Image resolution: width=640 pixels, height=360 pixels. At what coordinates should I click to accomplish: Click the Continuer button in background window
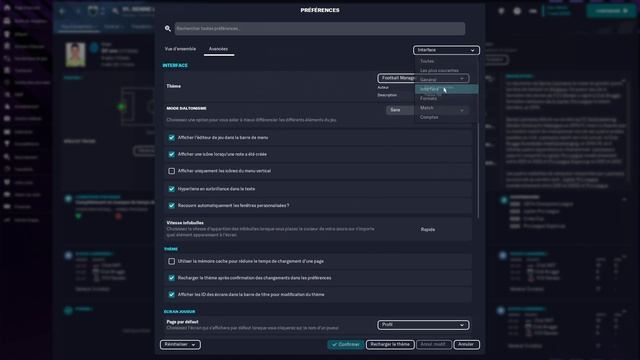(611, 11)
